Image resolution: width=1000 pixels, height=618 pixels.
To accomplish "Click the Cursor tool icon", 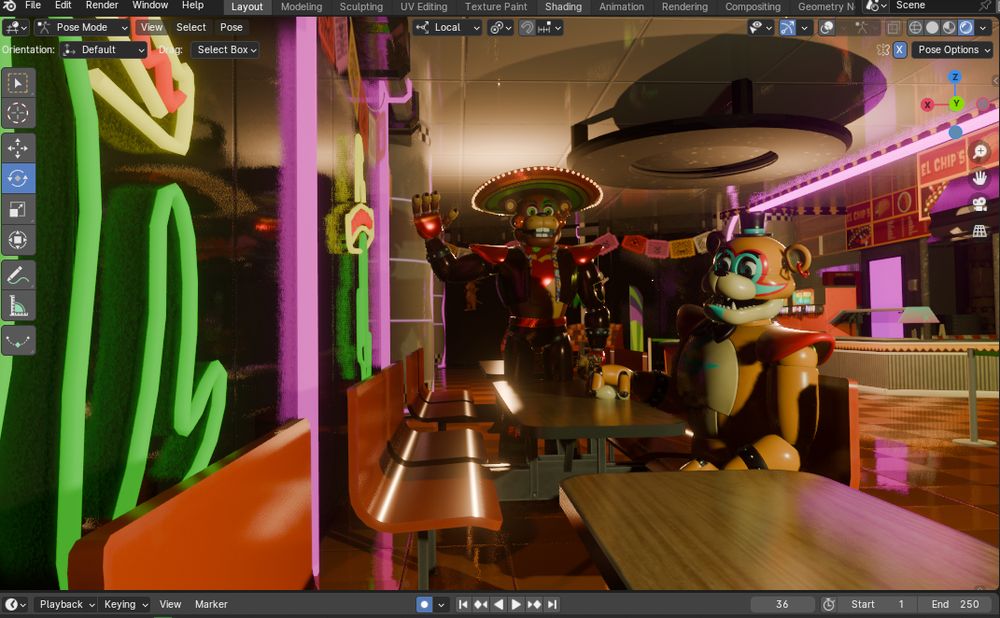I will point(18,113).
